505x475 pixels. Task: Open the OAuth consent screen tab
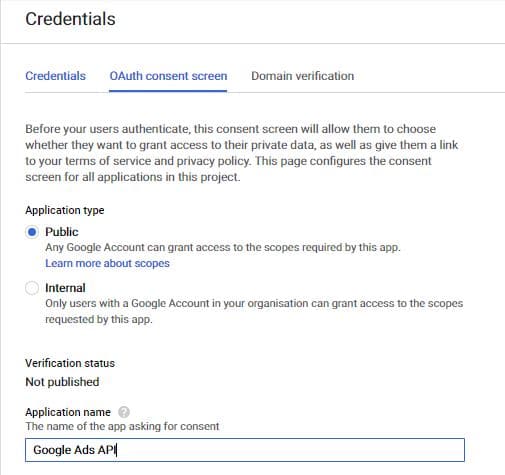click(168, 76)
